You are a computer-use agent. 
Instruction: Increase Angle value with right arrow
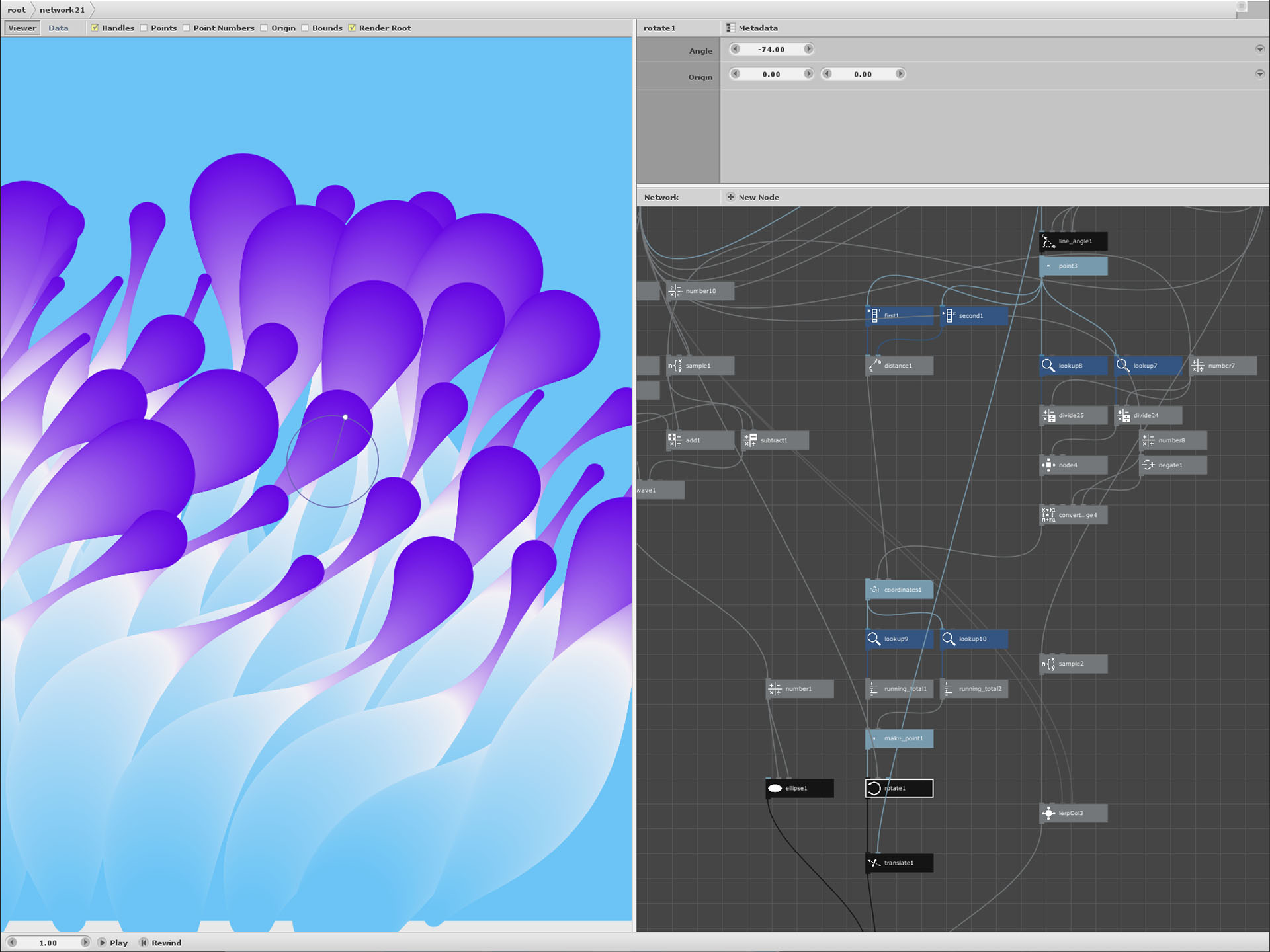click(x=808, y=49)
